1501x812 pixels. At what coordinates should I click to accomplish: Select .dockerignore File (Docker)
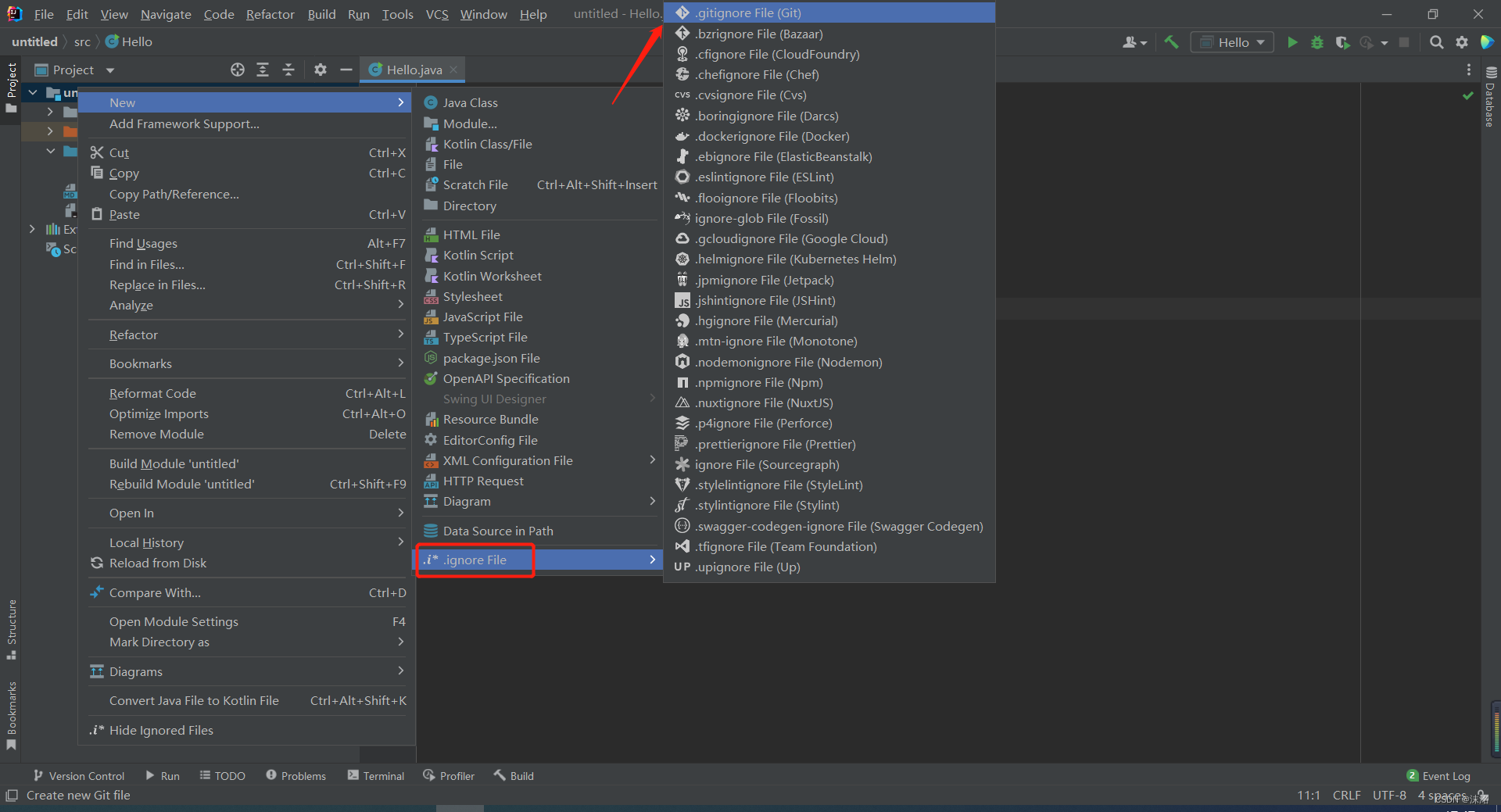829,136
